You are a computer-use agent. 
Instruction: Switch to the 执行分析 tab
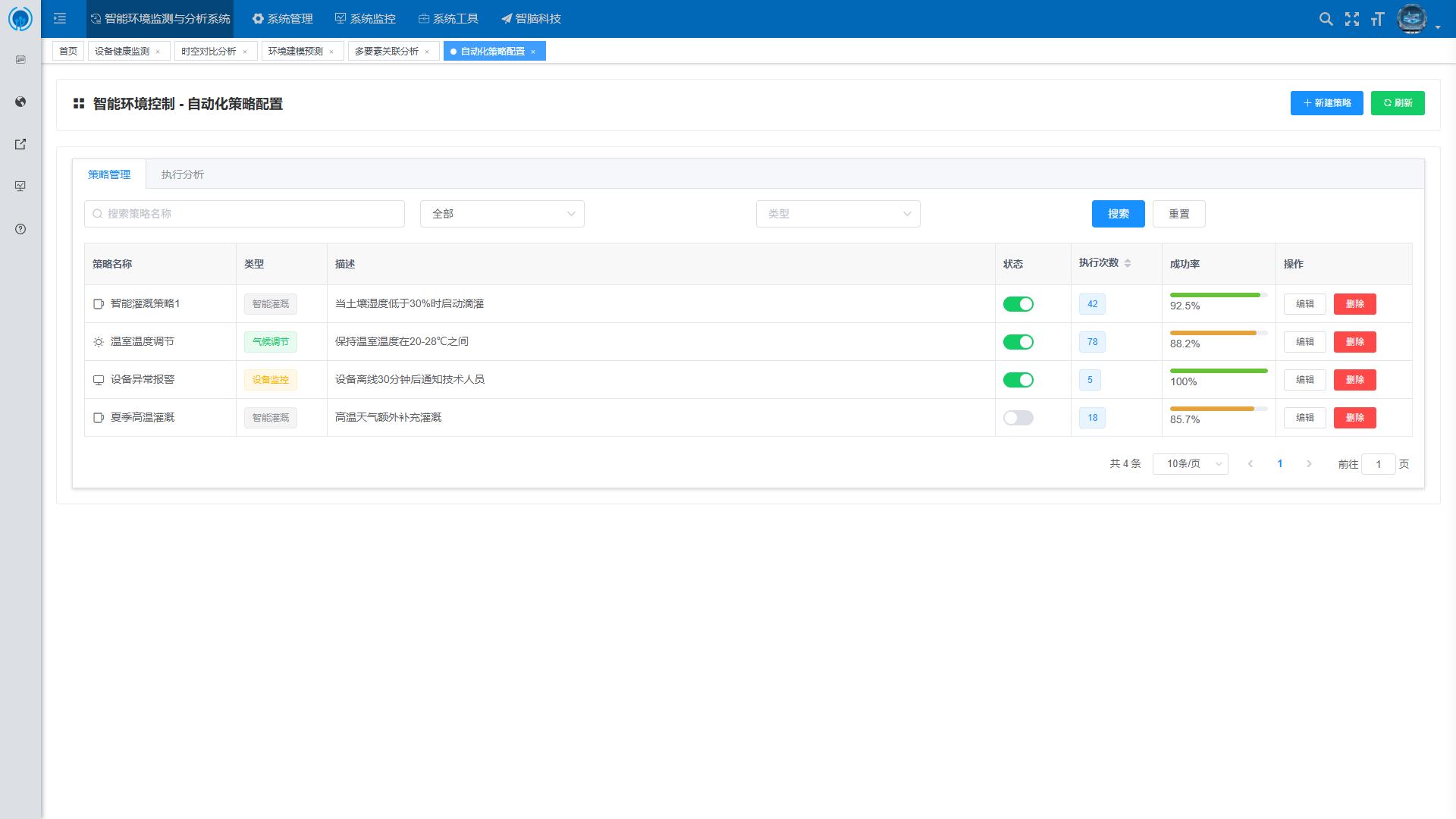pyautogui.click(x=182, y=174)
